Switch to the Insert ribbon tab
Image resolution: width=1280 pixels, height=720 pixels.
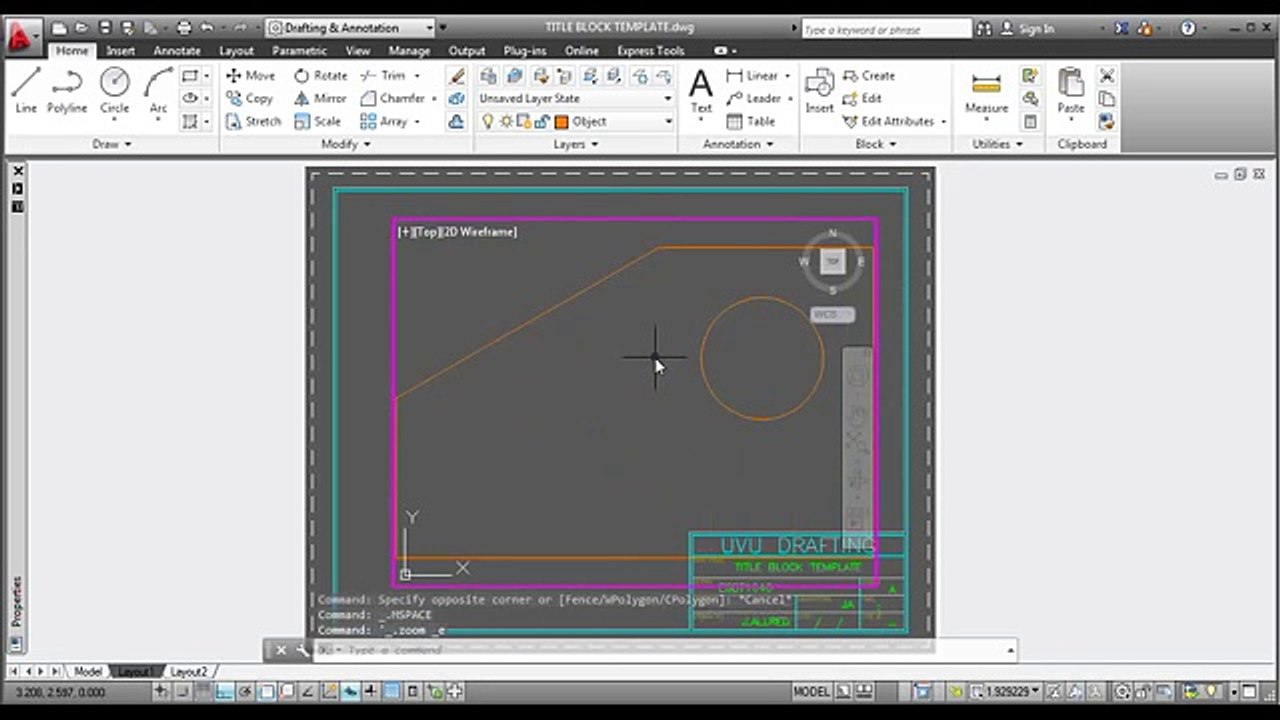coord(120,51)
